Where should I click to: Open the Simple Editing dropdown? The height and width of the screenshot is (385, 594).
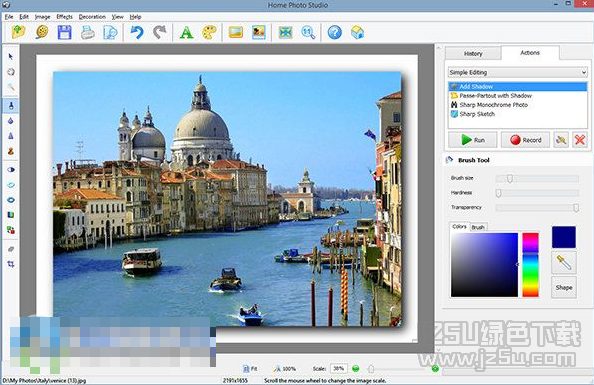pyautogui.click(x=518, y=72)
